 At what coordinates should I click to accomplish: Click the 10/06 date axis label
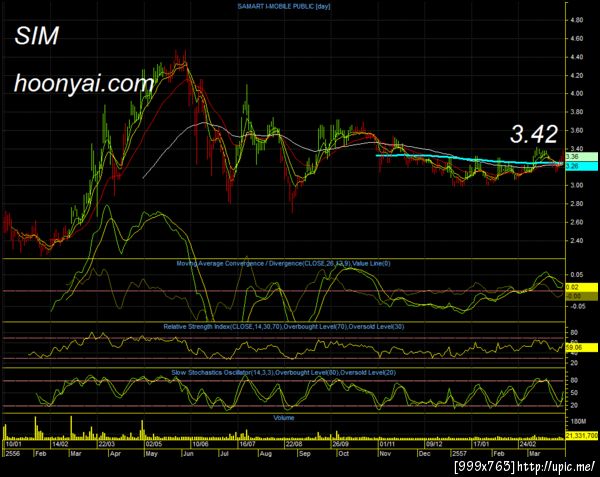201,444
